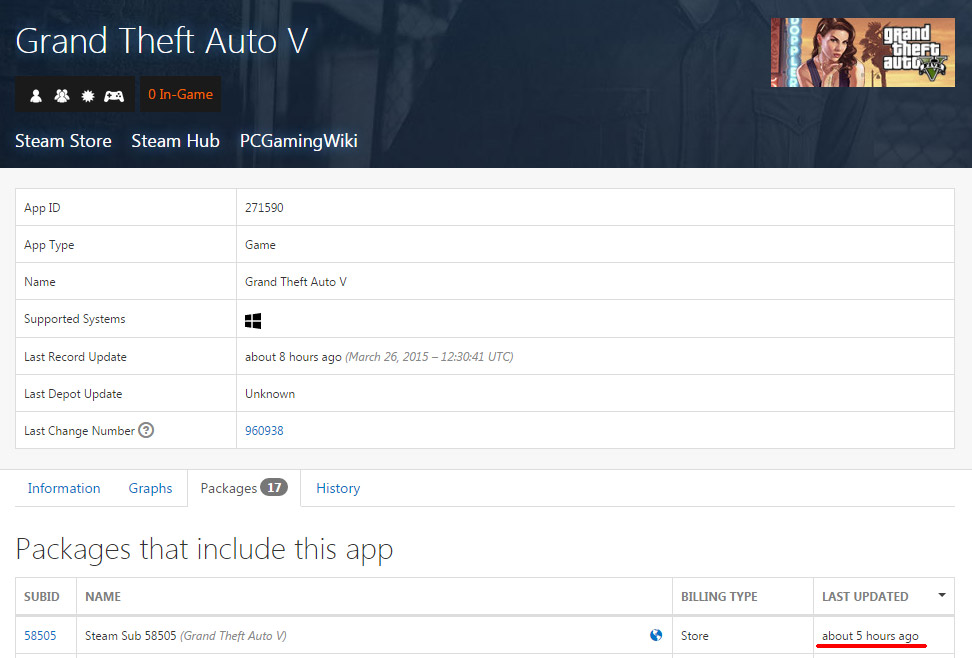Click the sort arrow in Last Updated column
Screen dimensions: 972x658
coord(942,595)
